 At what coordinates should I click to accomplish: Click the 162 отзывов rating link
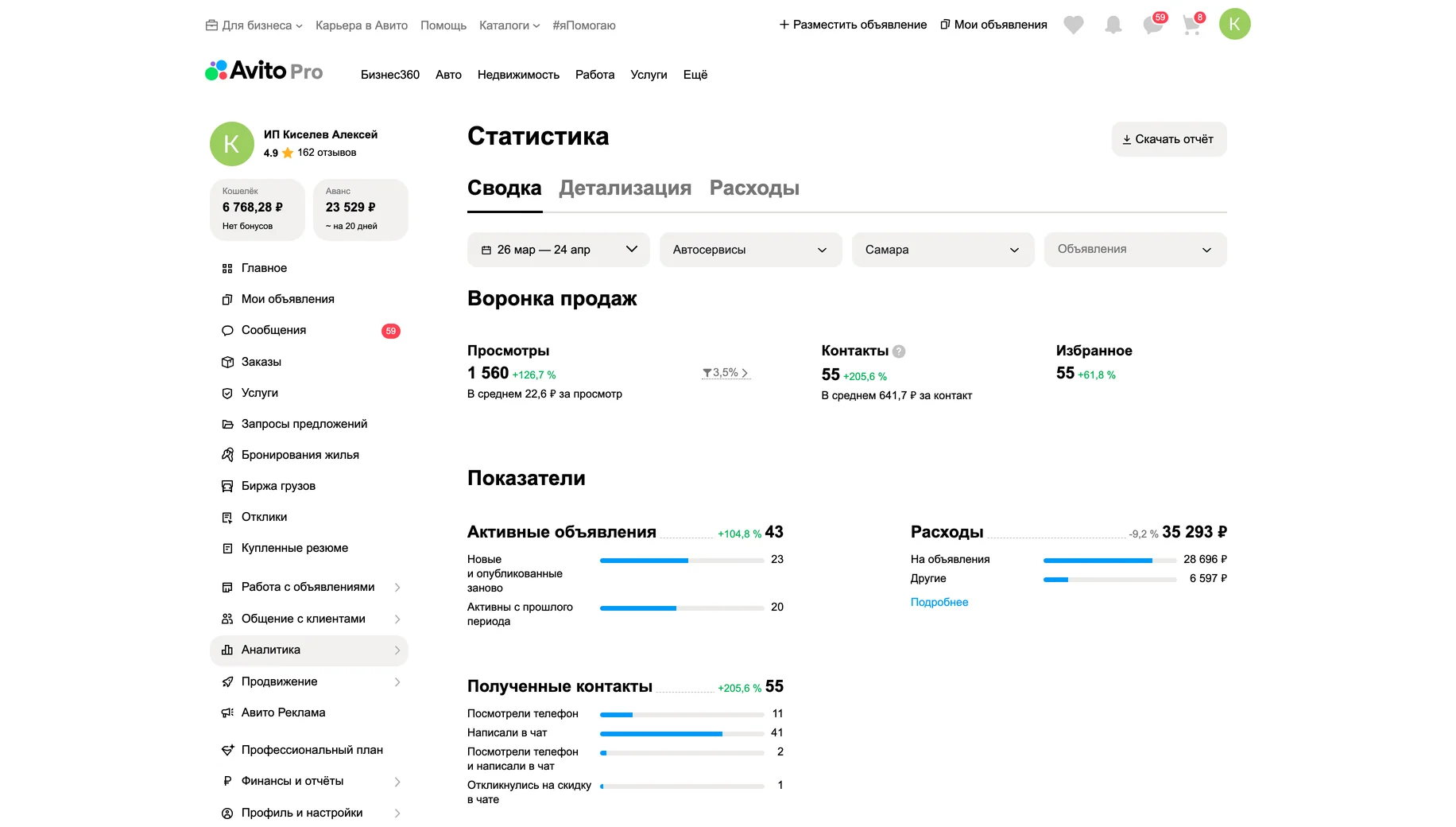(327, 153)
